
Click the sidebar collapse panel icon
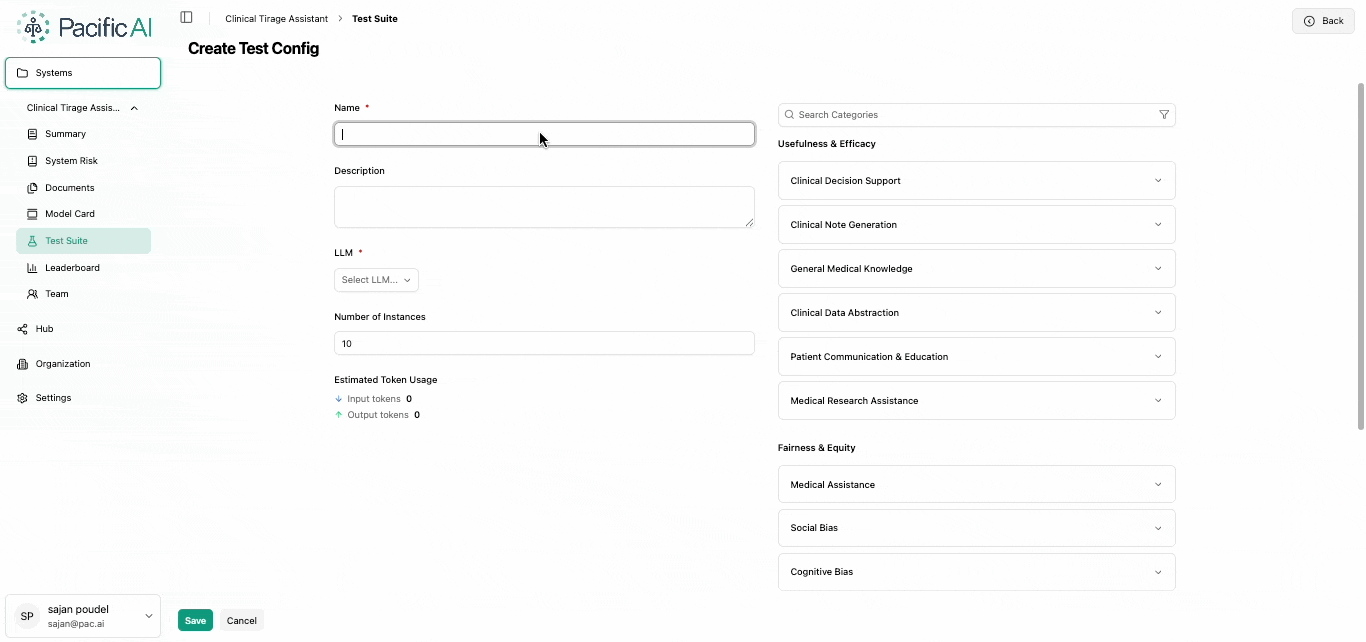(x=186, y=16)
